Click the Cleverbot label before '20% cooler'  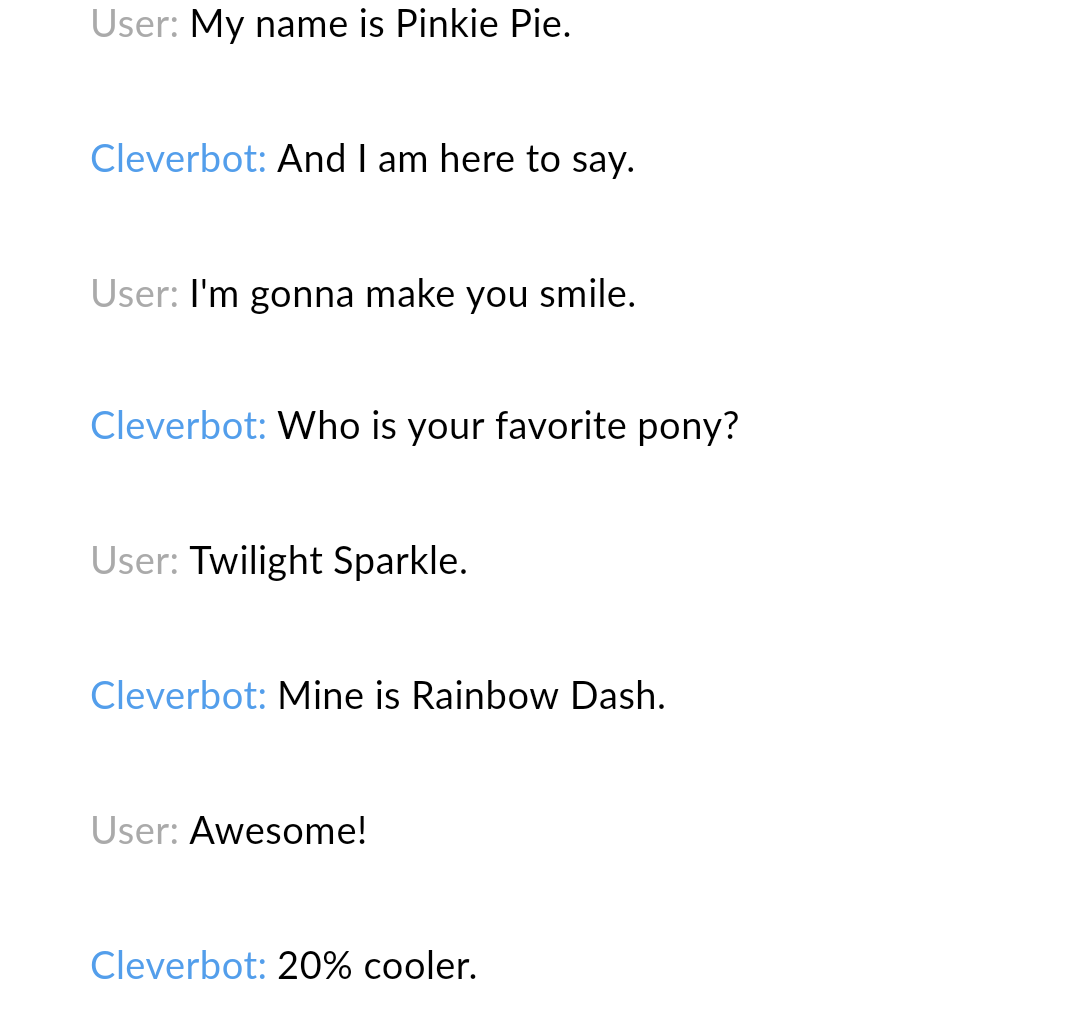pos(178,966)
